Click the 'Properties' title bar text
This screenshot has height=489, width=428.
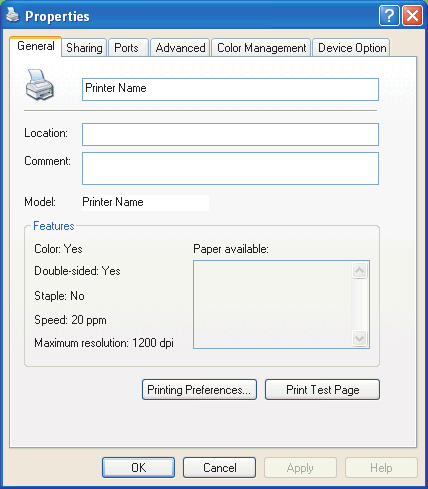(x=57, y=16)
